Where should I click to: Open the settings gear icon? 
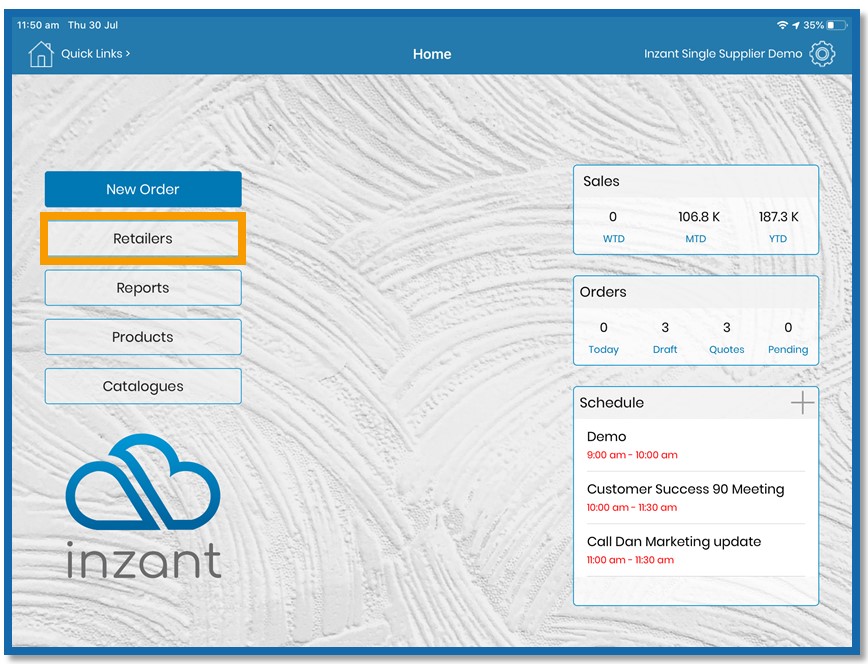[822, 54]
